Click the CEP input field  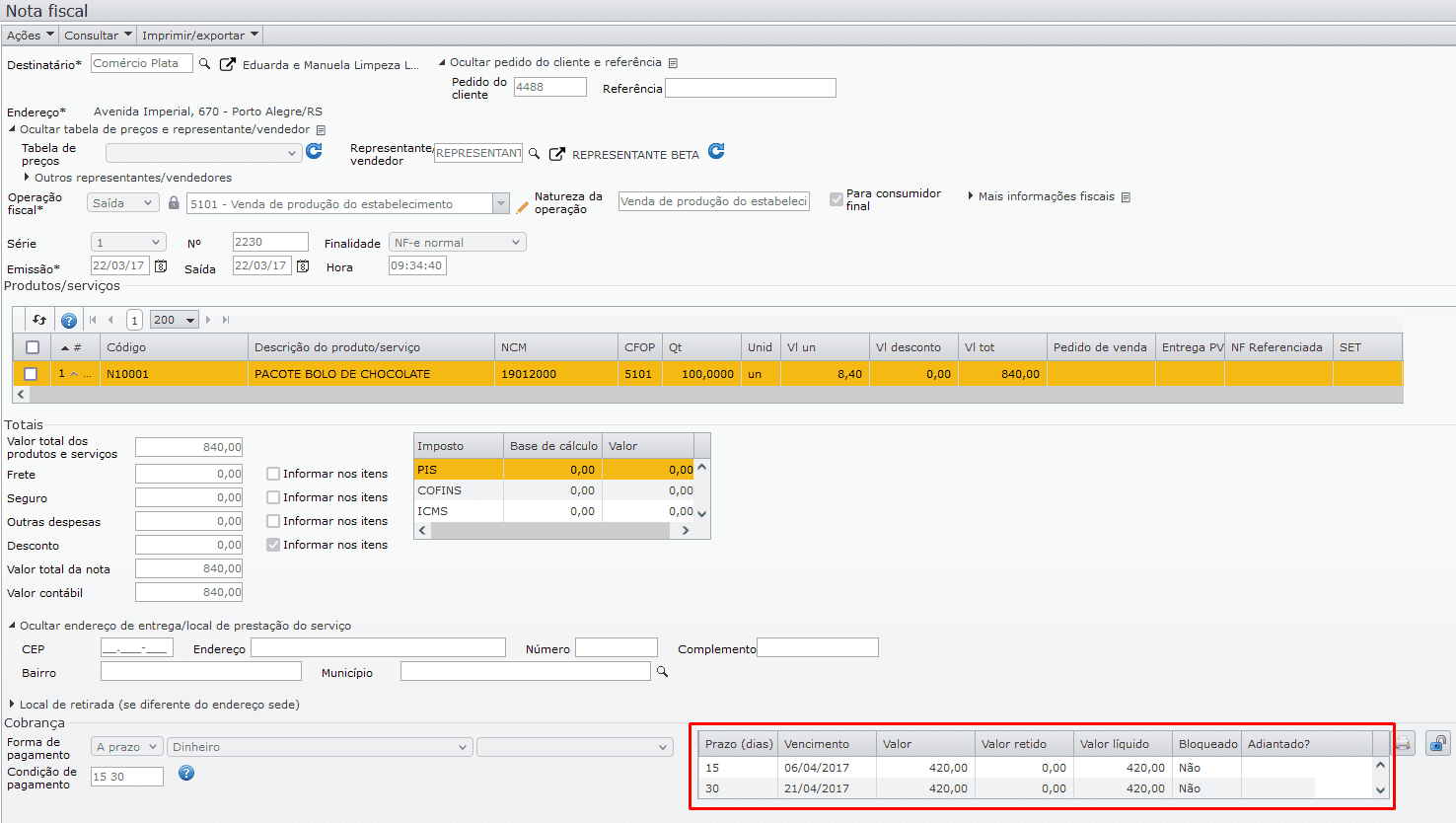[136, 648]
